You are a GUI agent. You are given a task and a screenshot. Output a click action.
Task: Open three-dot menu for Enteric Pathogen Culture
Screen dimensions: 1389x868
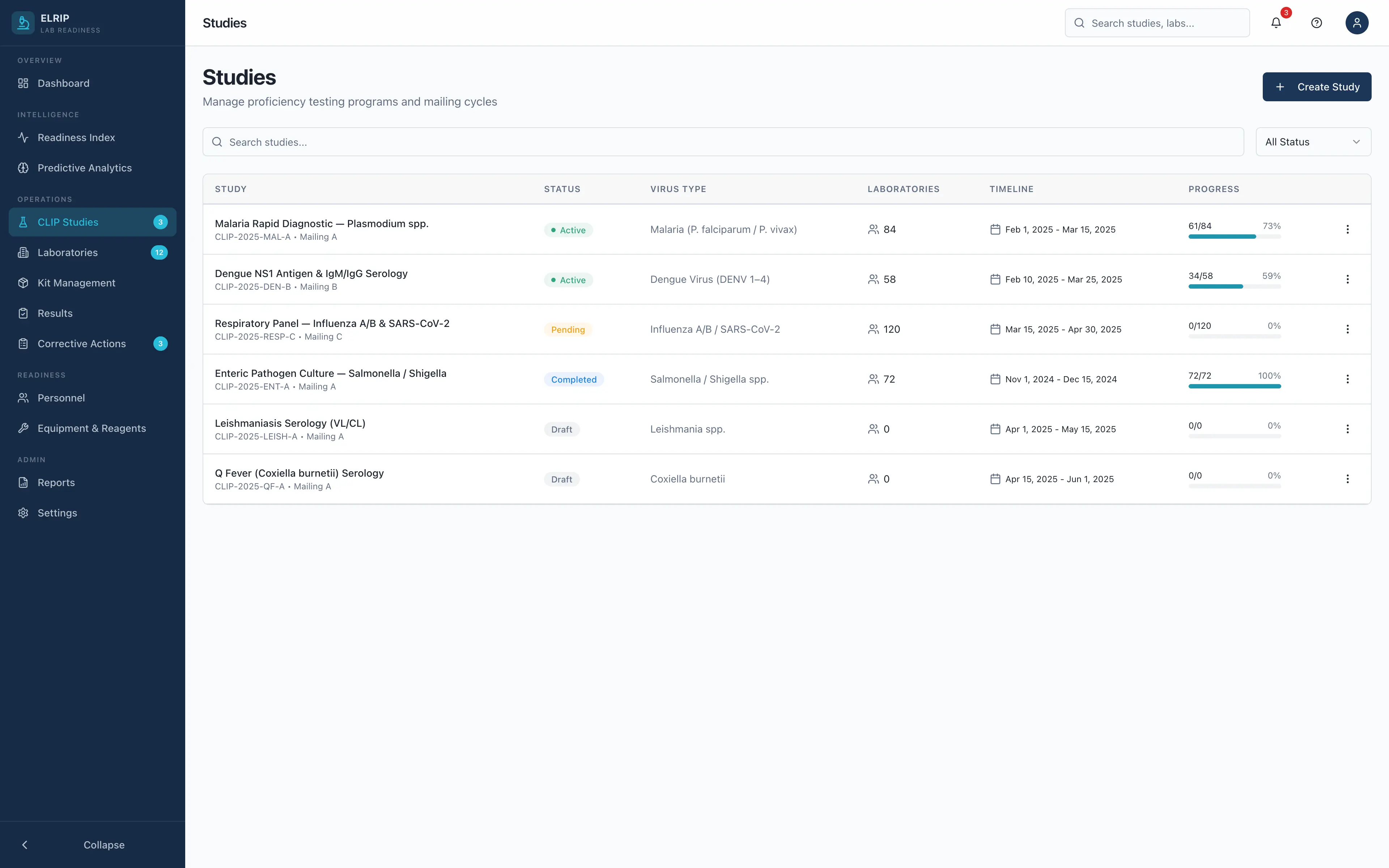(x=1347, y=379)
